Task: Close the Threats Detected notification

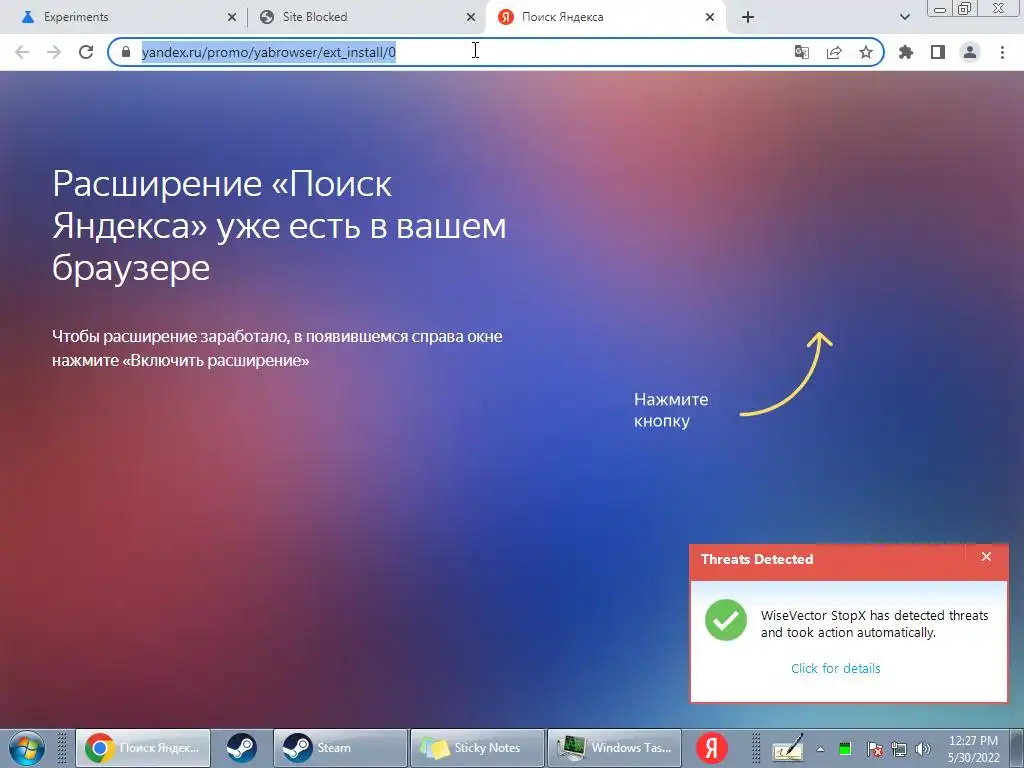Action: click(986, 556)
